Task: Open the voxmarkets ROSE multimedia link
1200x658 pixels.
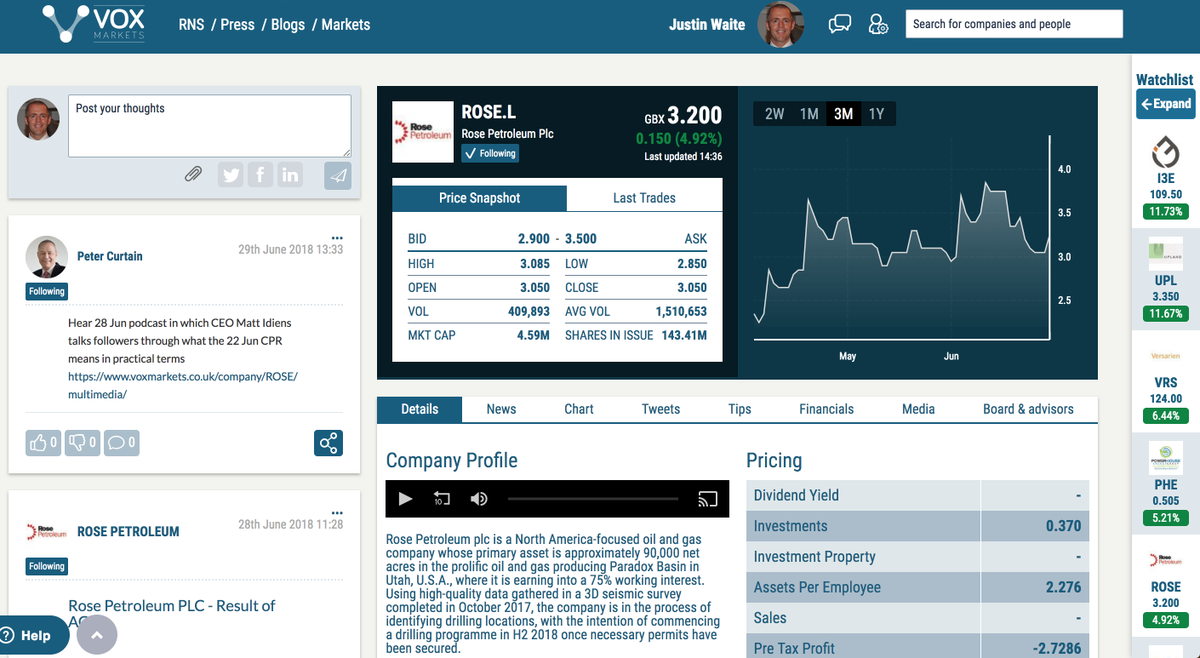Action: tap(183, 385)
